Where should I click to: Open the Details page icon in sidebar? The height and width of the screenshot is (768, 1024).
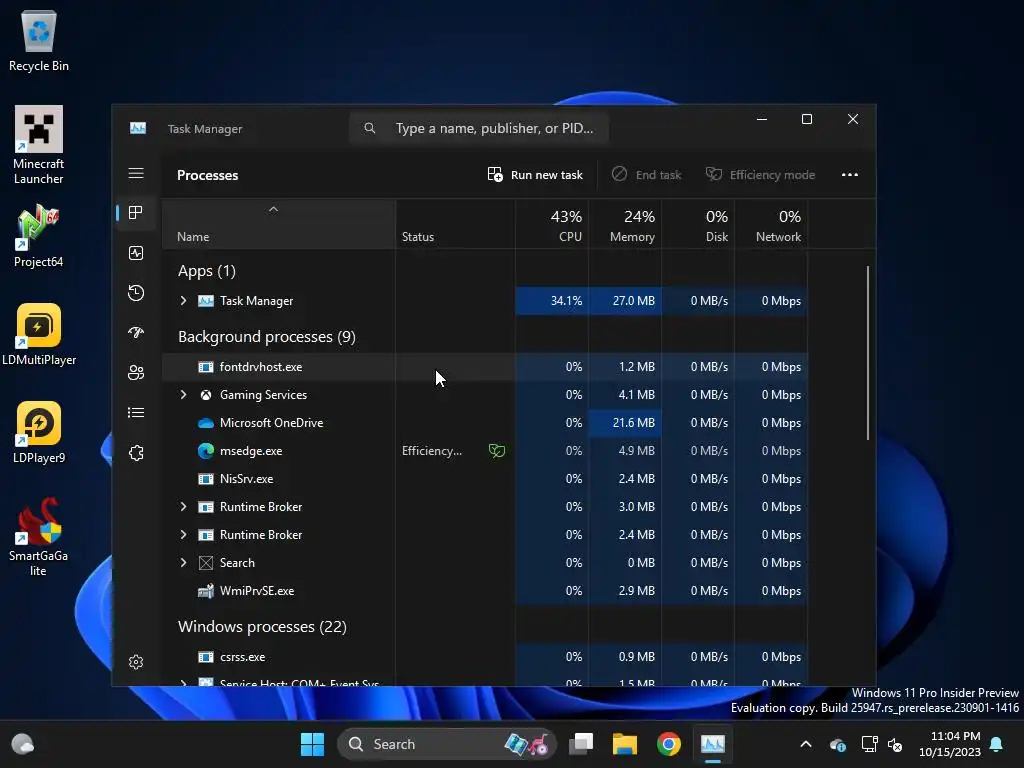point(136,413)
